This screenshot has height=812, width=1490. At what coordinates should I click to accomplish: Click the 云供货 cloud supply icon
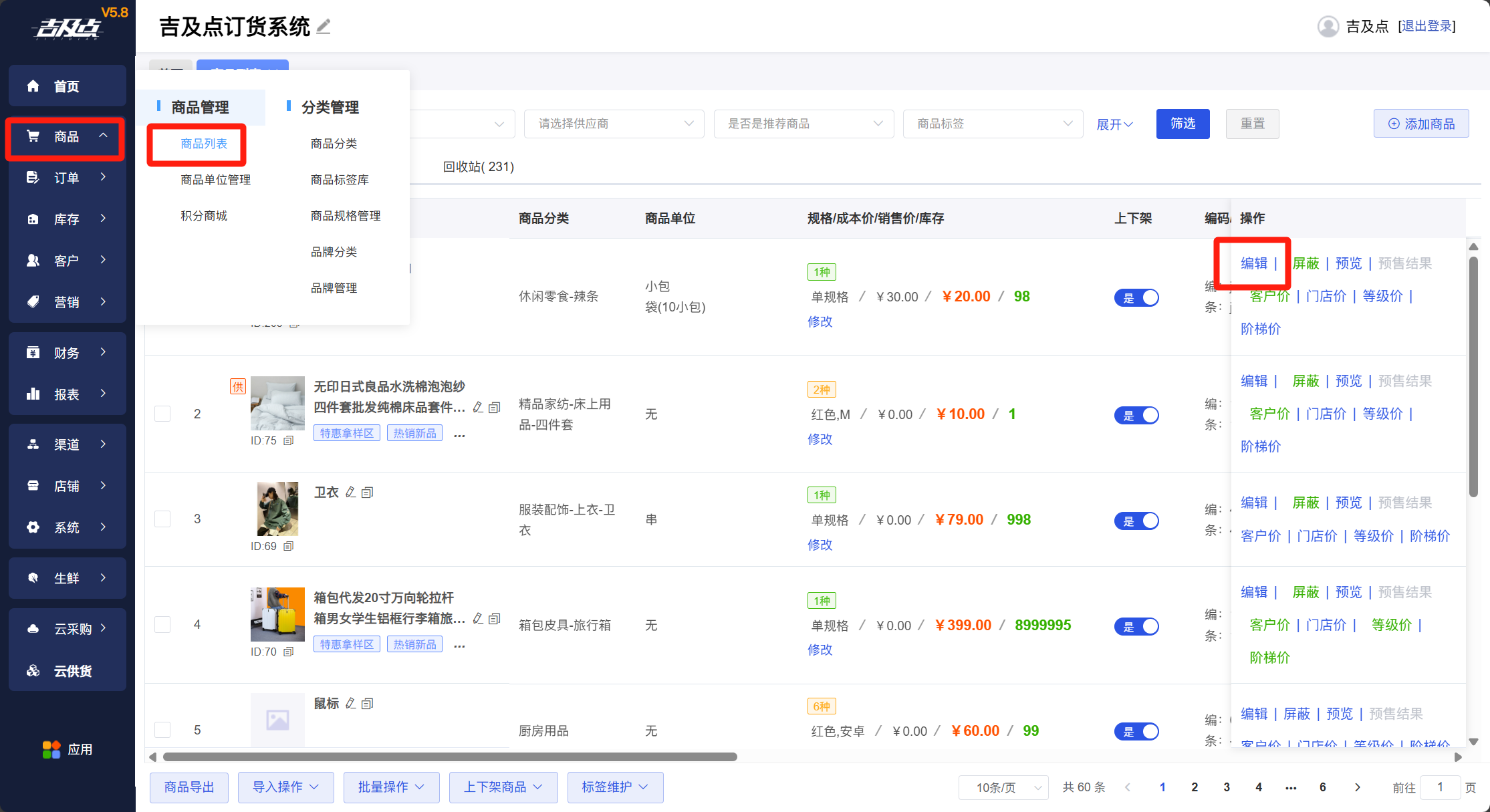(33, 671)
